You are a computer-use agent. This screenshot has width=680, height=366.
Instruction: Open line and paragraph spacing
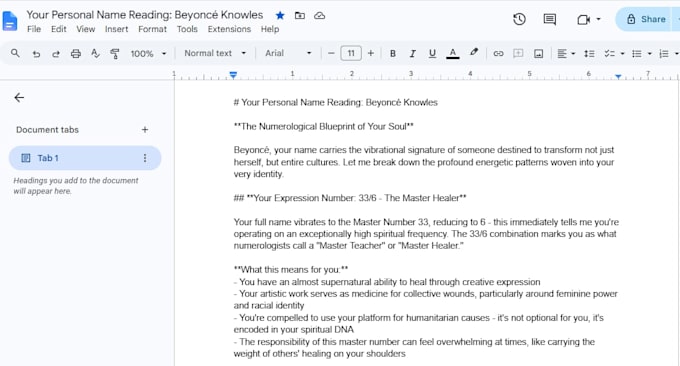pos(589,53)
